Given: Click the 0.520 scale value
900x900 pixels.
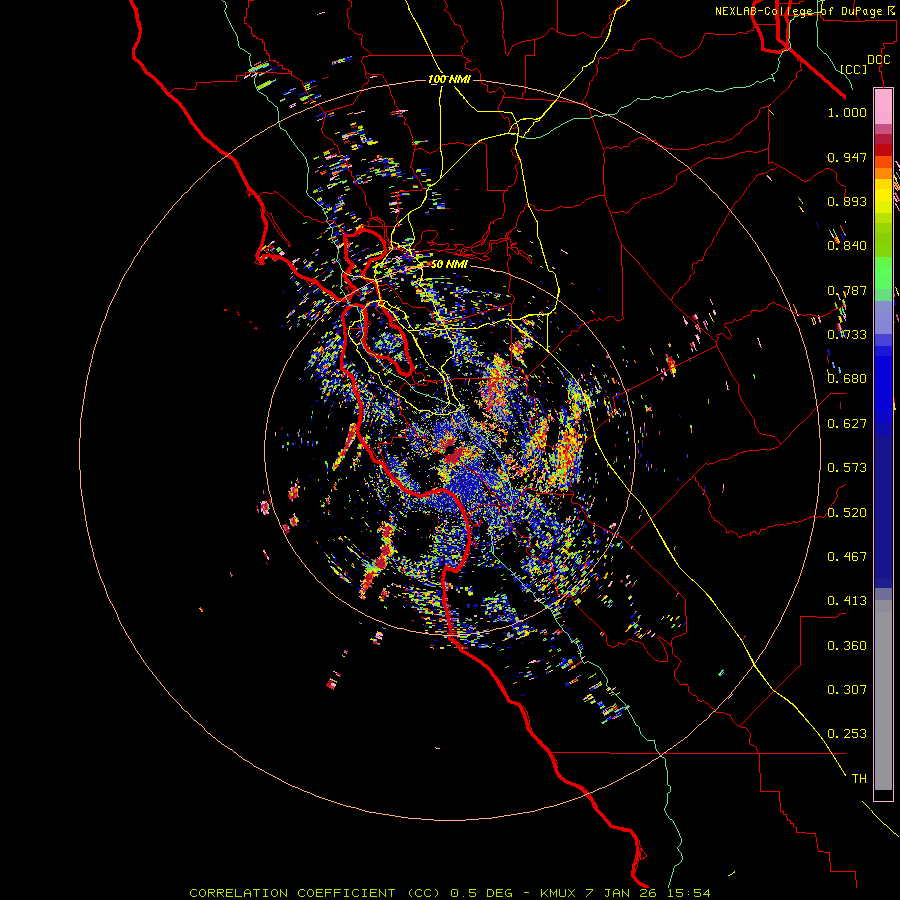Looking at the screenshot, I should pyautogui.click(x=847, y=513).
